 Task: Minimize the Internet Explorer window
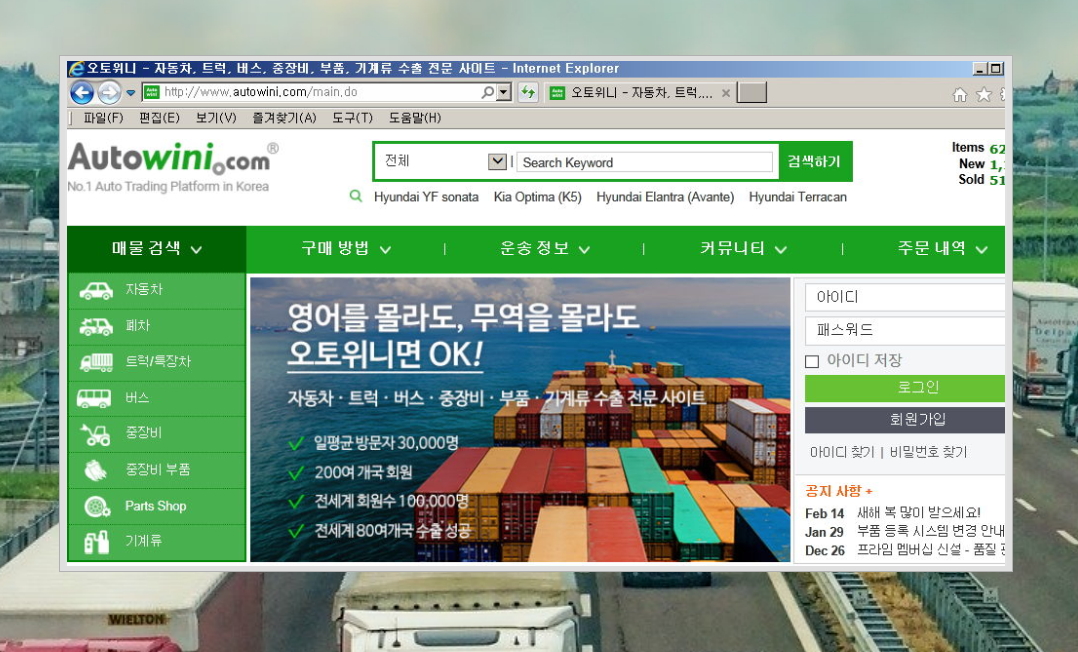click(x=980, y=69)
